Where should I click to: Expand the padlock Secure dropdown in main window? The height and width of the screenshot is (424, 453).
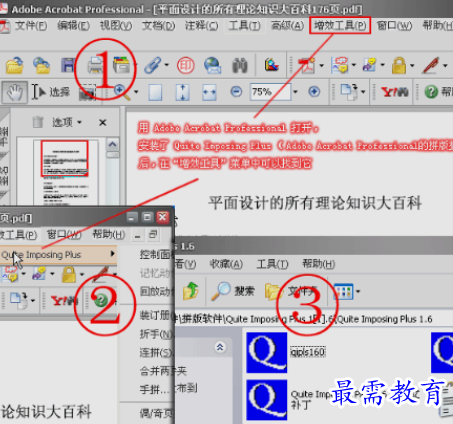pos(412,65)
